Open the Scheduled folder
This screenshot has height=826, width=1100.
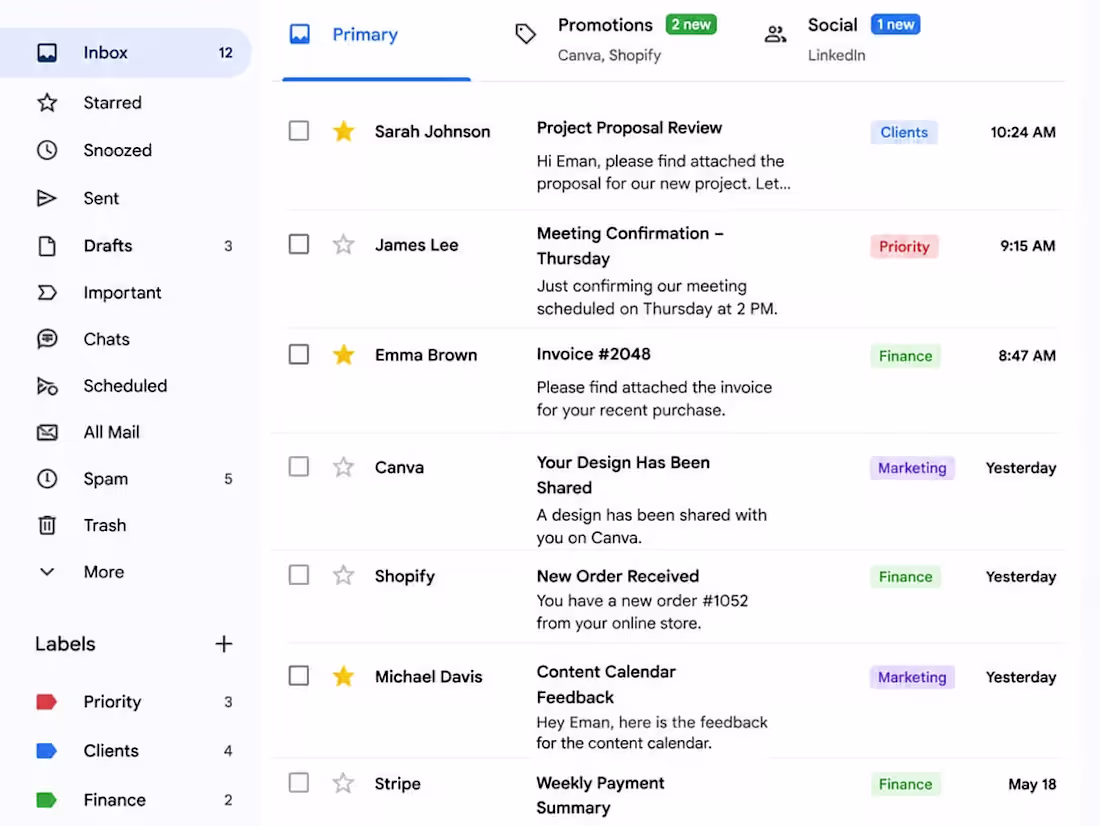(125, 386)
